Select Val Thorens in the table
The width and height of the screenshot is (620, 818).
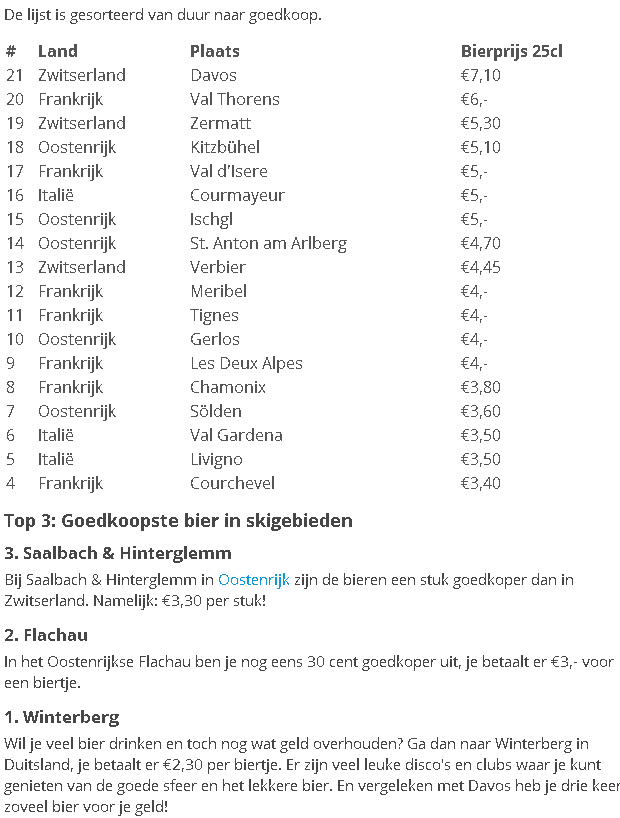pyautogui.click(x=234, y=99)
